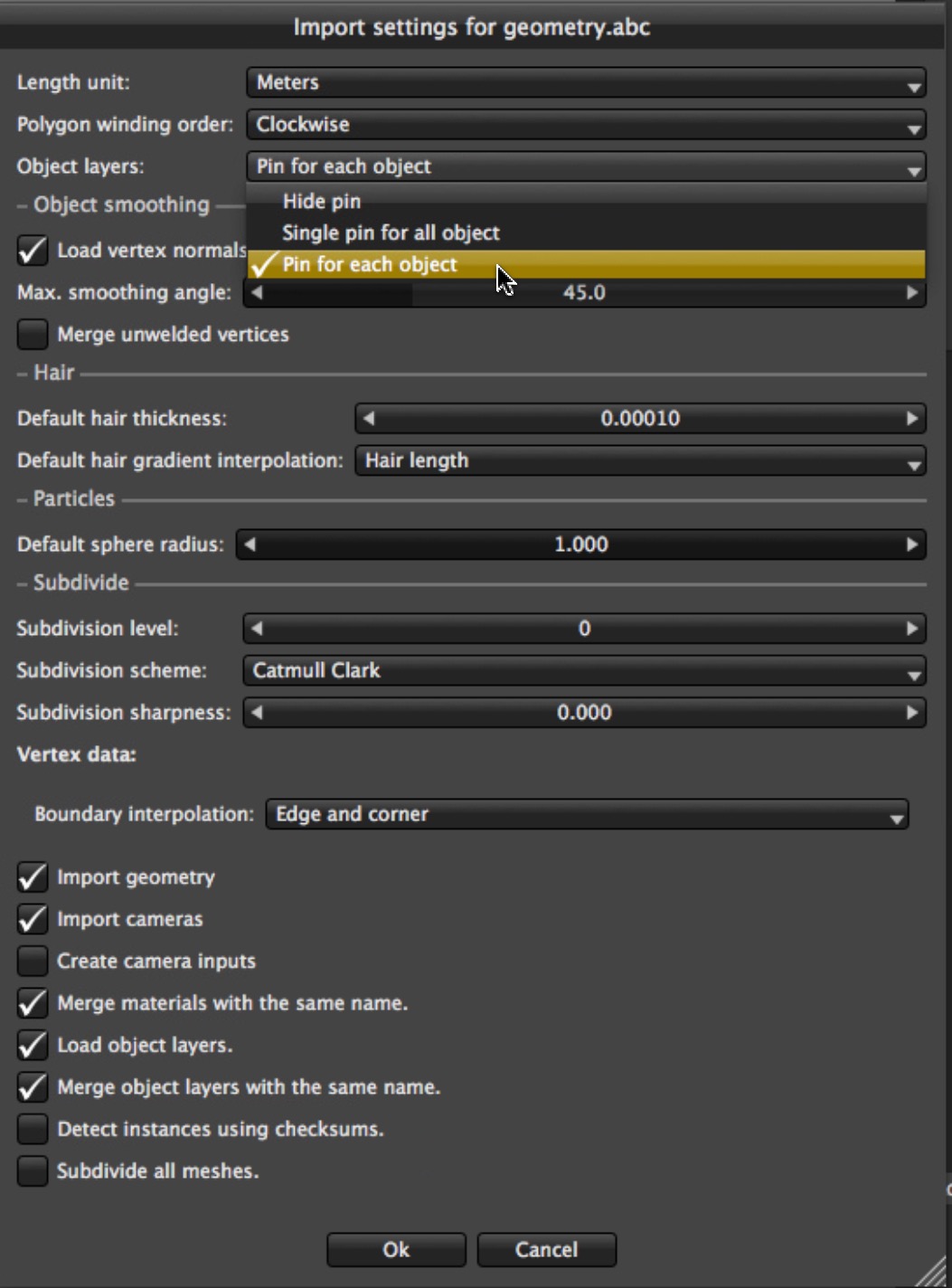Choose Single pin for all object
Image resolution: width=952 pixels, height=1288 pixels.
pyautogui.click(x=586, y=232)
